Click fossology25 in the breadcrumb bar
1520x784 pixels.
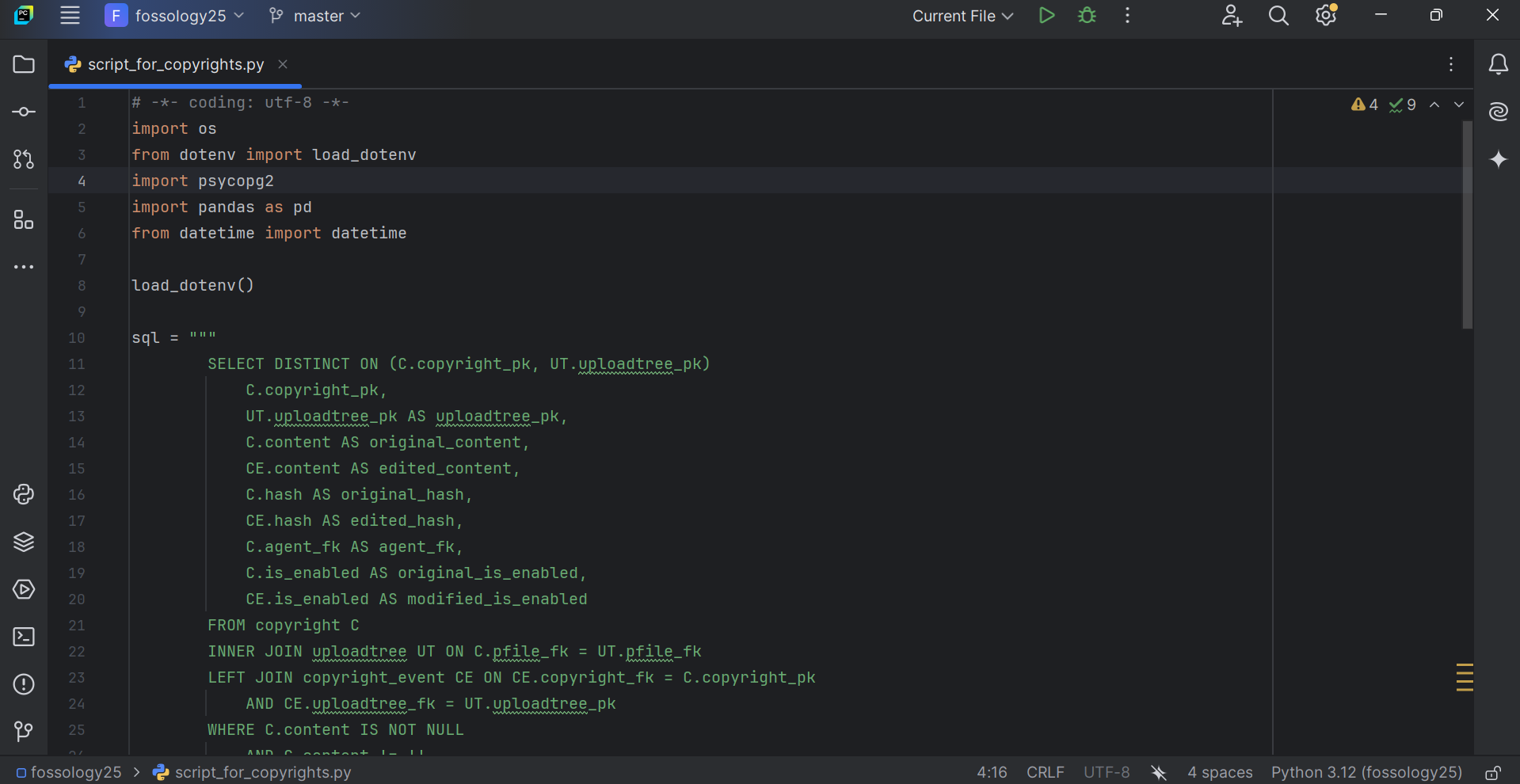click(x=69, y=772)
